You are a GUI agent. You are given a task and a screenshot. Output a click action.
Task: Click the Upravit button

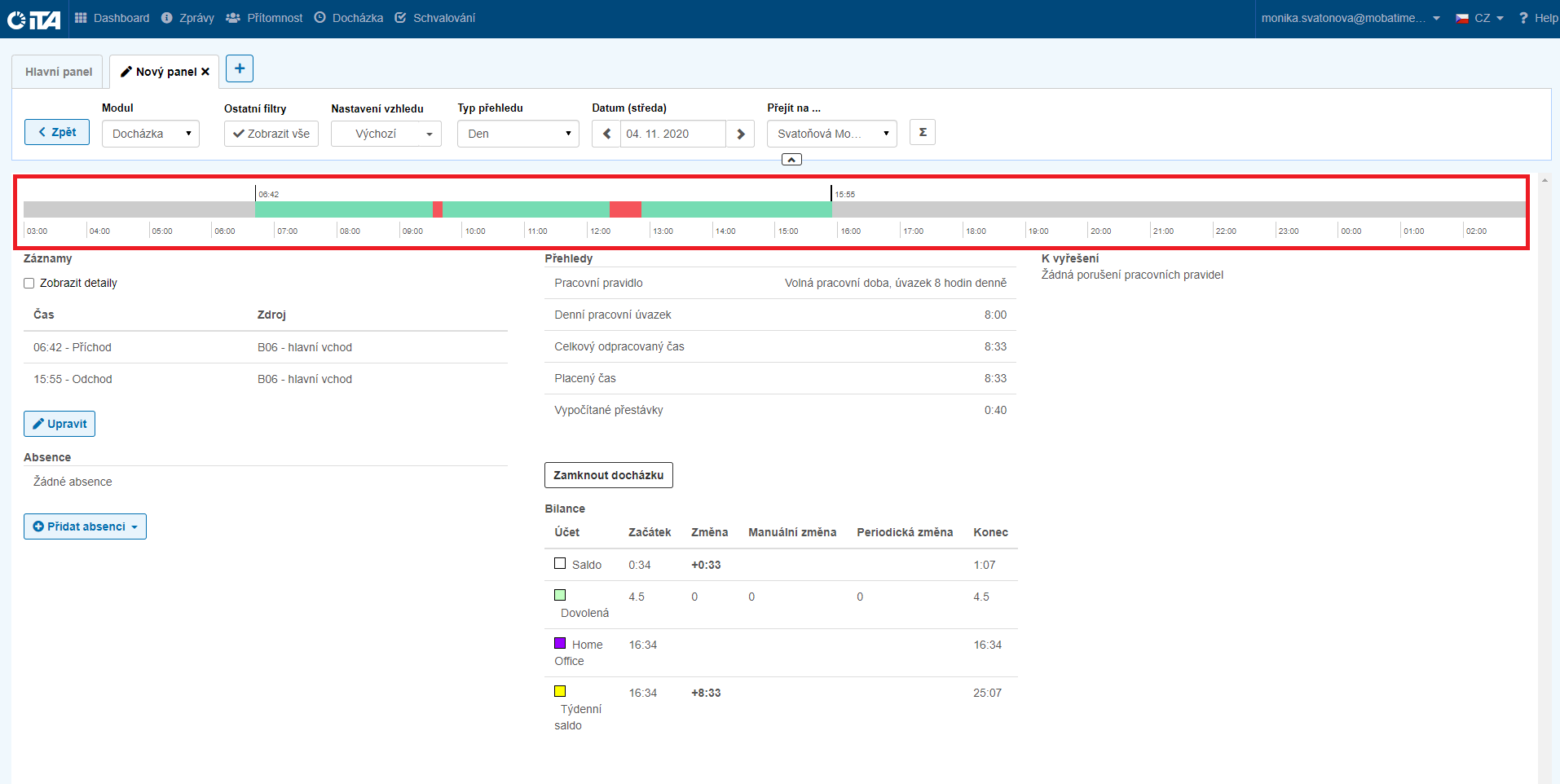coord(59,424)
